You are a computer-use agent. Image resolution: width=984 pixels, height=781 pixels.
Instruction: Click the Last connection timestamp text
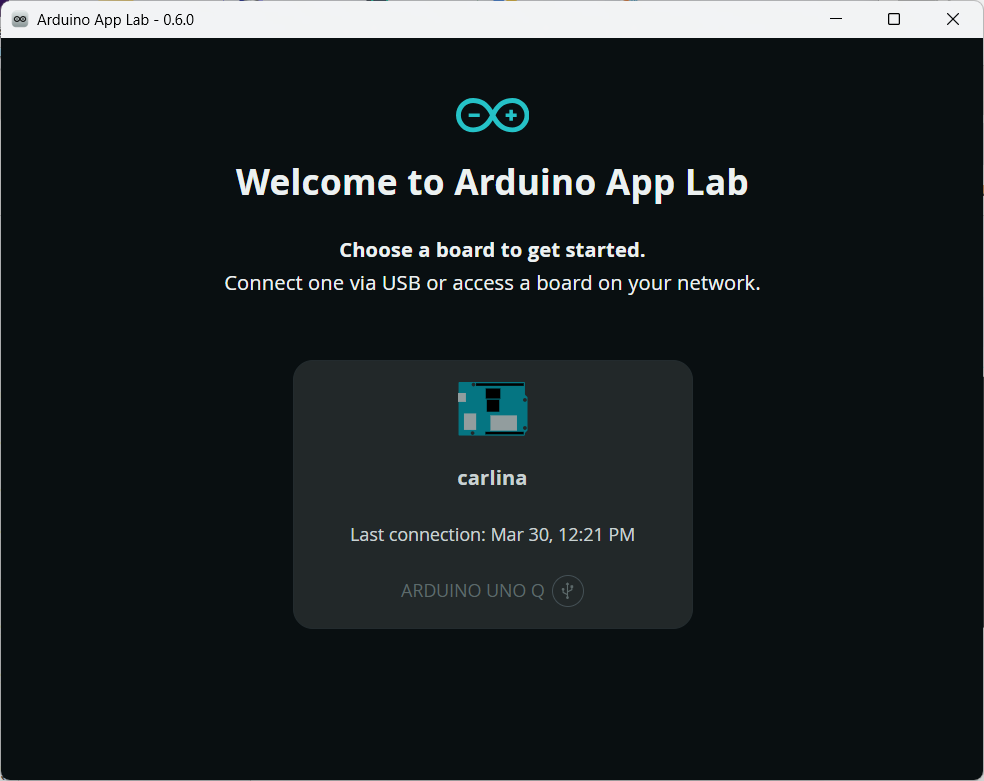pyautogui.click(x=492, y=535)
